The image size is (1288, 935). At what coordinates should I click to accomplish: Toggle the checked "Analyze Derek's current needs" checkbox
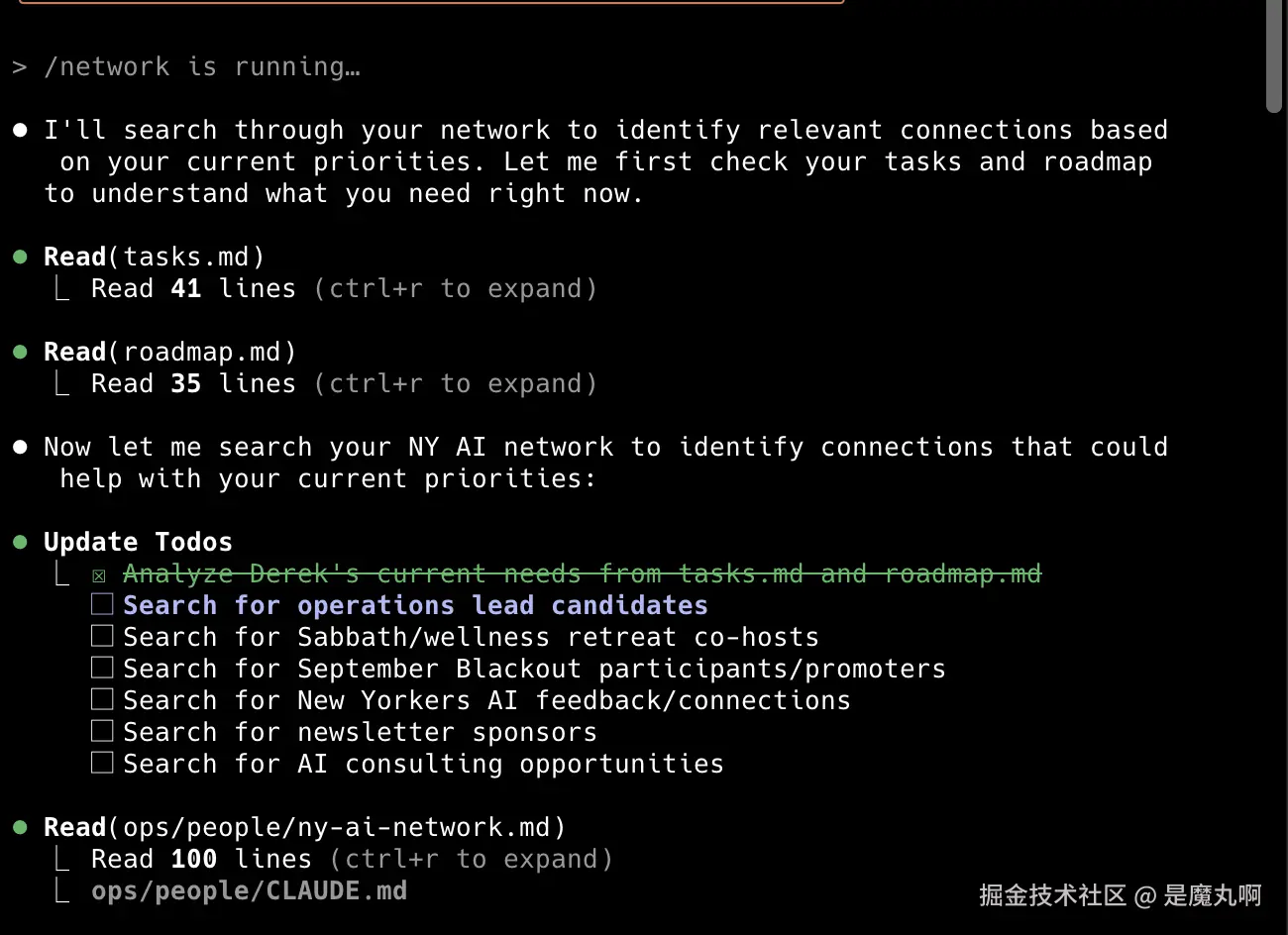click(99, 575)
